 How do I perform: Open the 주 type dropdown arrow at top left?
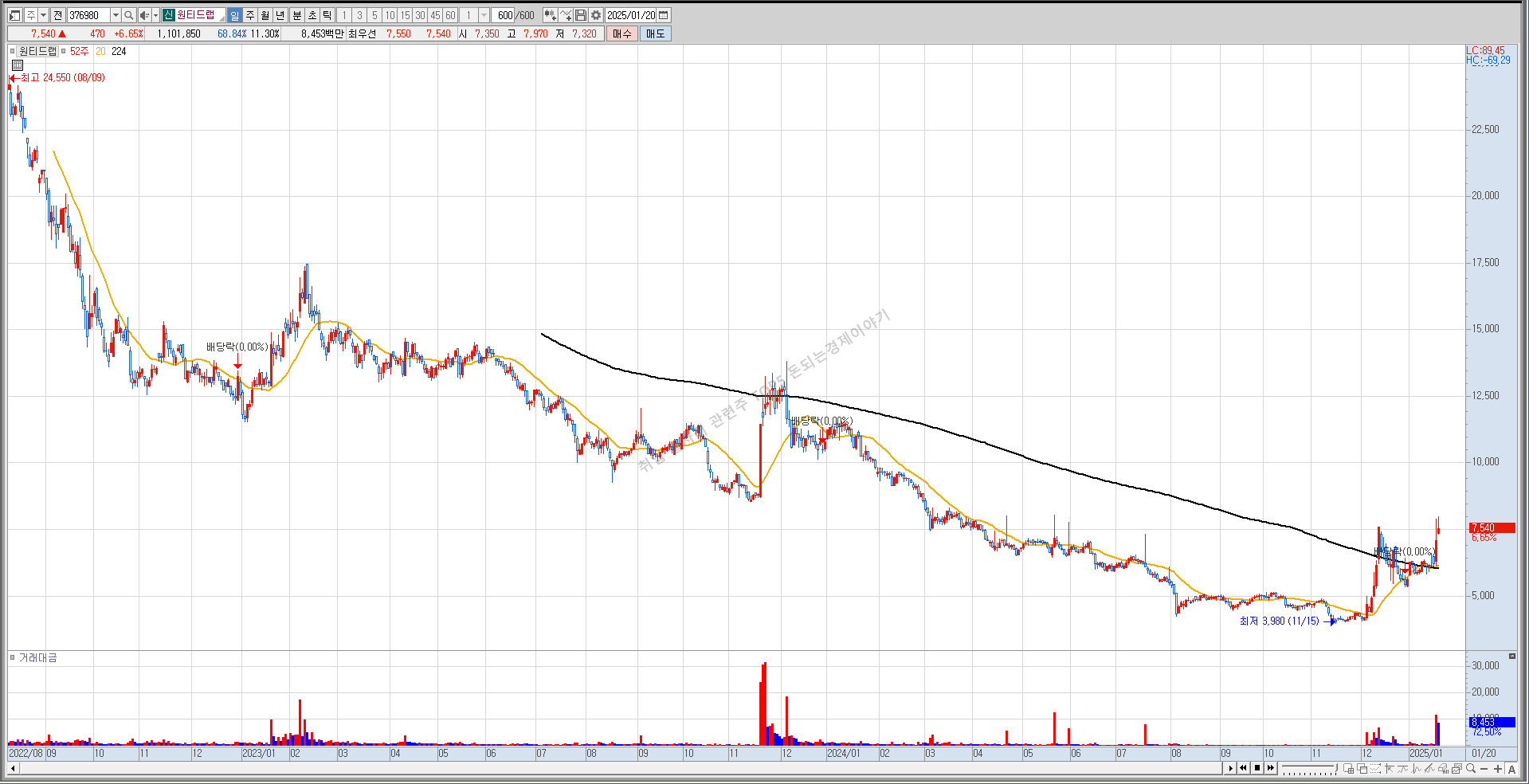pos(43,15)
